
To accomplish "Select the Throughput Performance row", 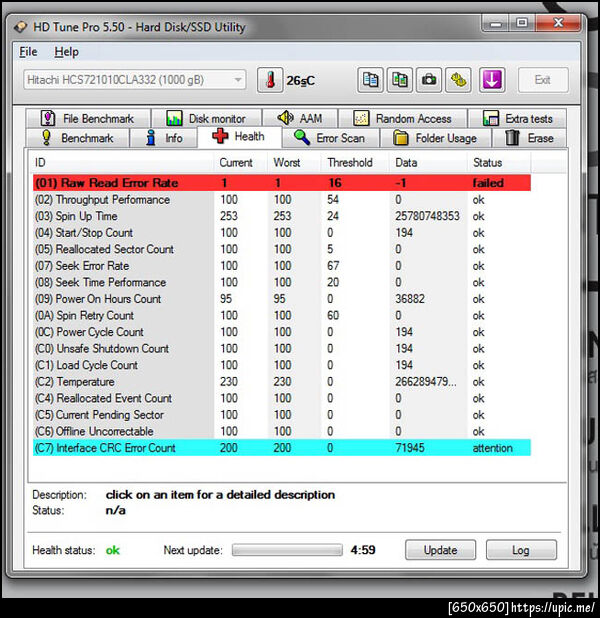I will point(281,199).
